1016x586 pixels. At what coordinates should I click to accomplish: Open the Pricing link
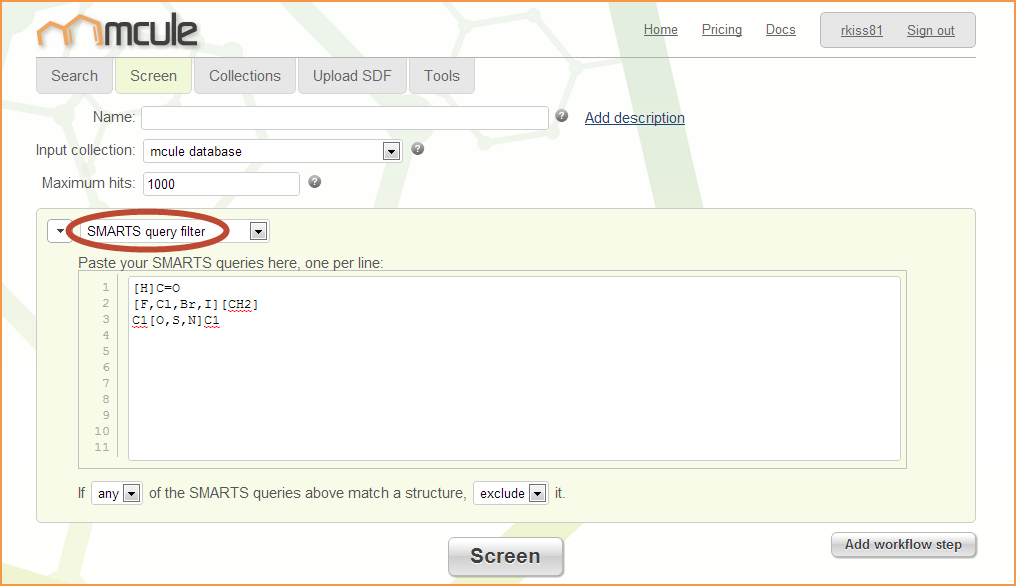point(722,30)
